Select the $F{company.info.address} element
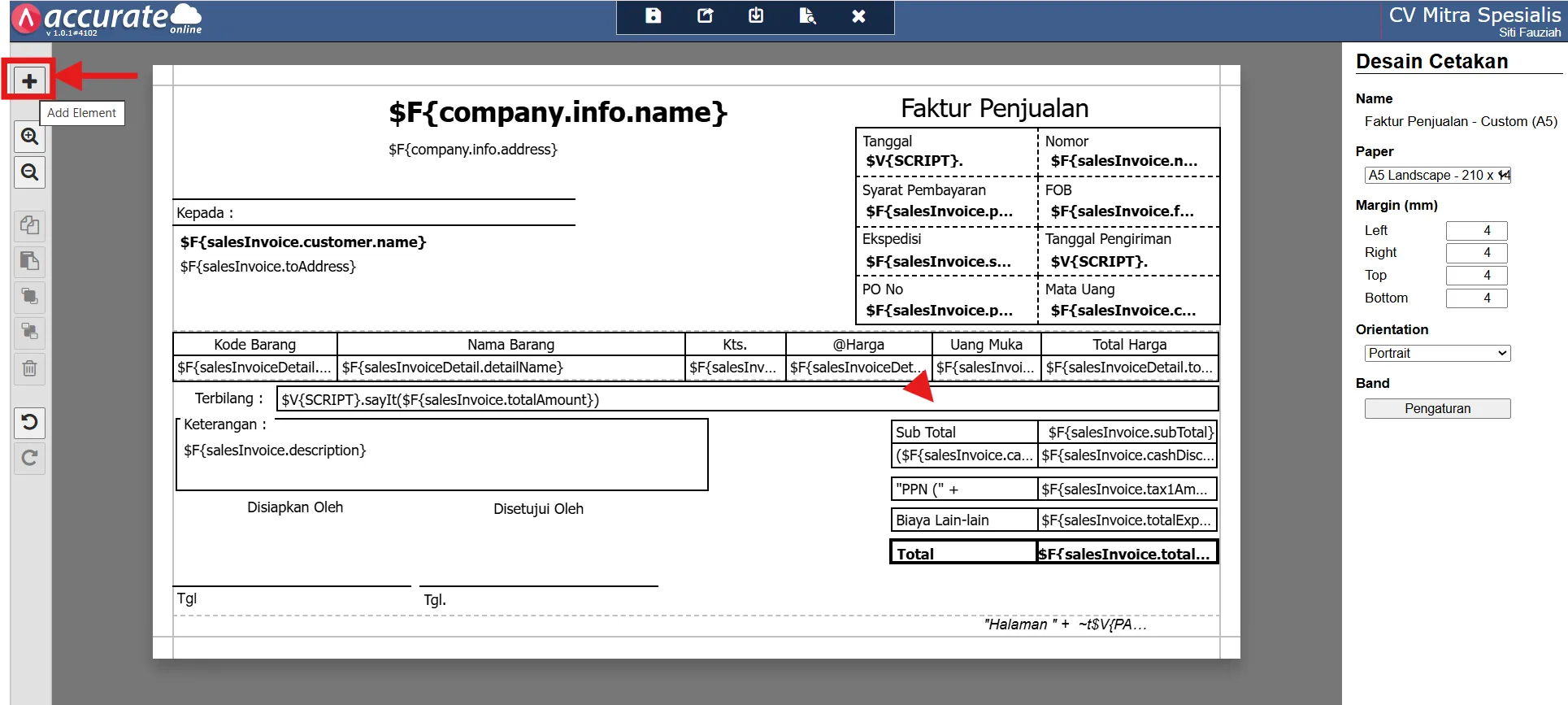The width and height of the screenshot is (1568, 705). [x=473, y=150]
